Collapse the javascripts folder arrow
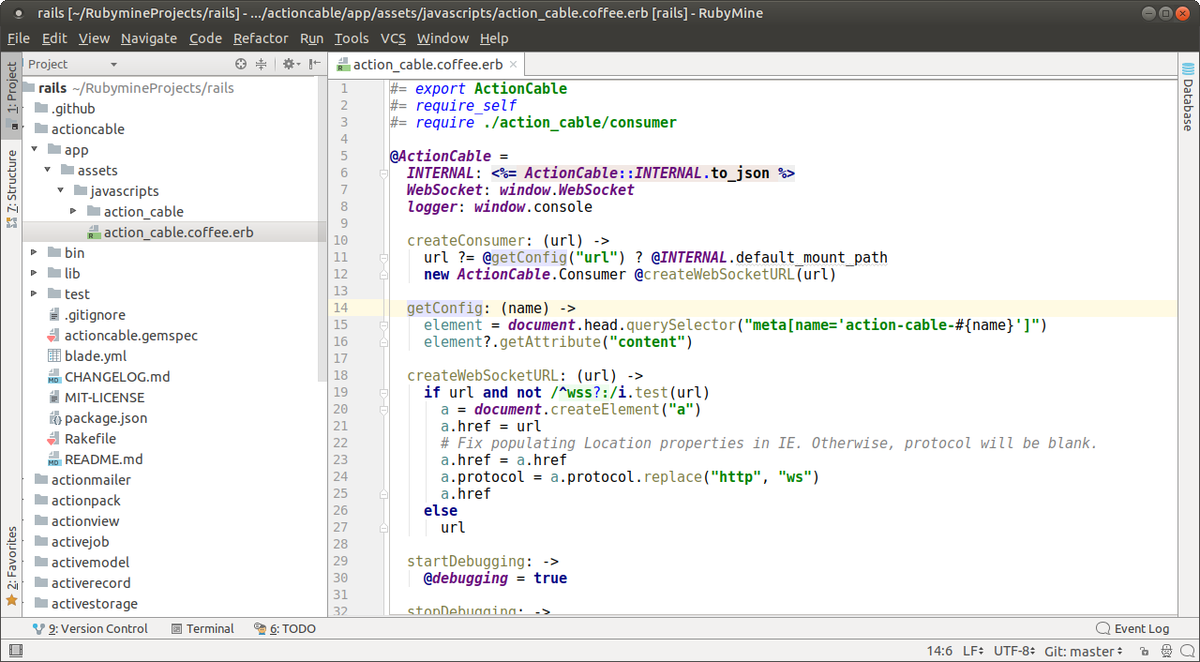Screen dimensions: 1200x662 click(61, 191)
